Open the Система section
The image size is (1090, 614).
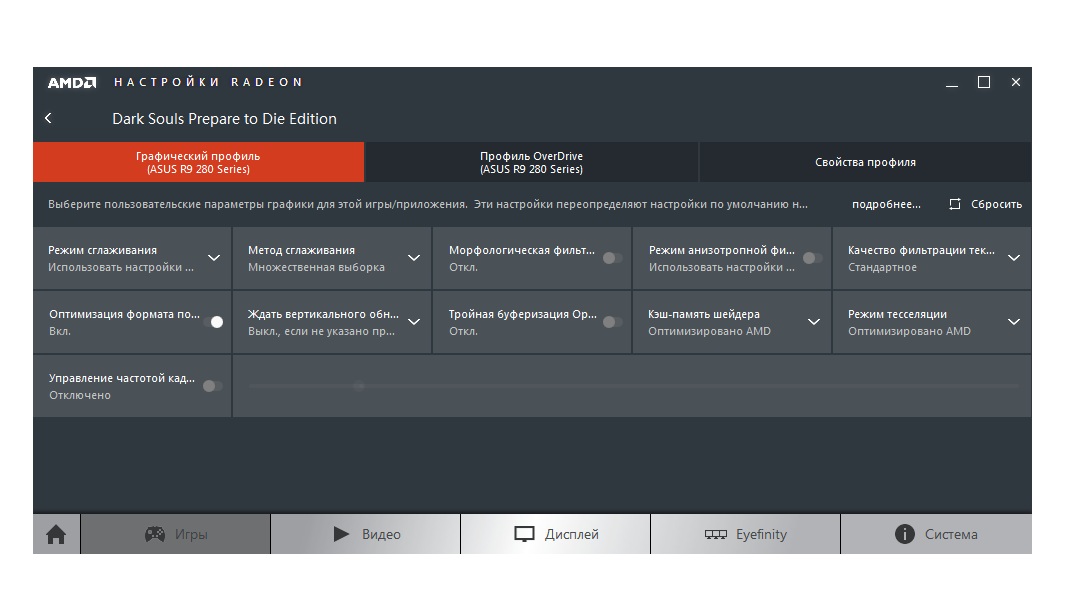tap(936, 534)
